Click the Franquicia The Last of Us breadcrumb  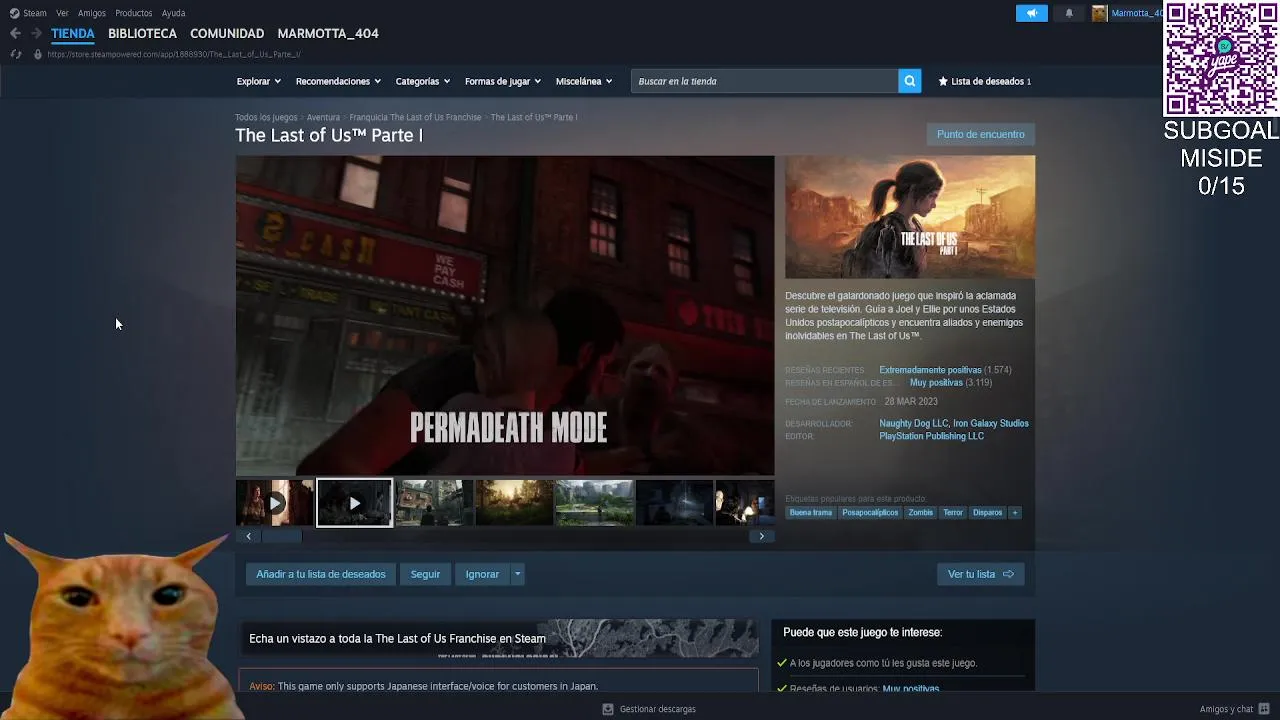click(x=415, y=117)
